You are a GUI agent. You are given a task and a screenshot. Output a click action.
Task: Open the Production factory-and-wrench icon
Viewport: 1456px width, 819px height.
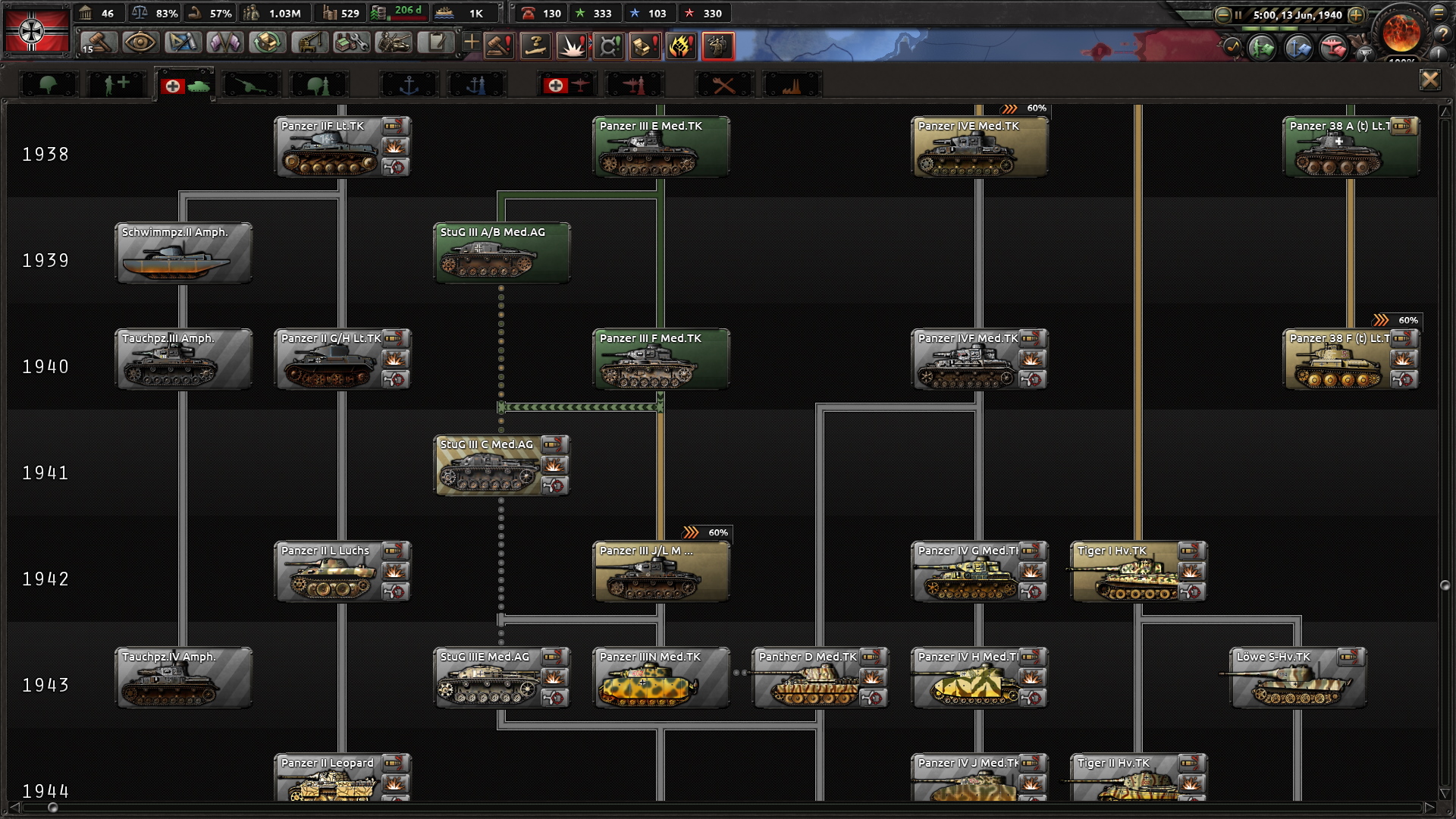coord(352,43)
